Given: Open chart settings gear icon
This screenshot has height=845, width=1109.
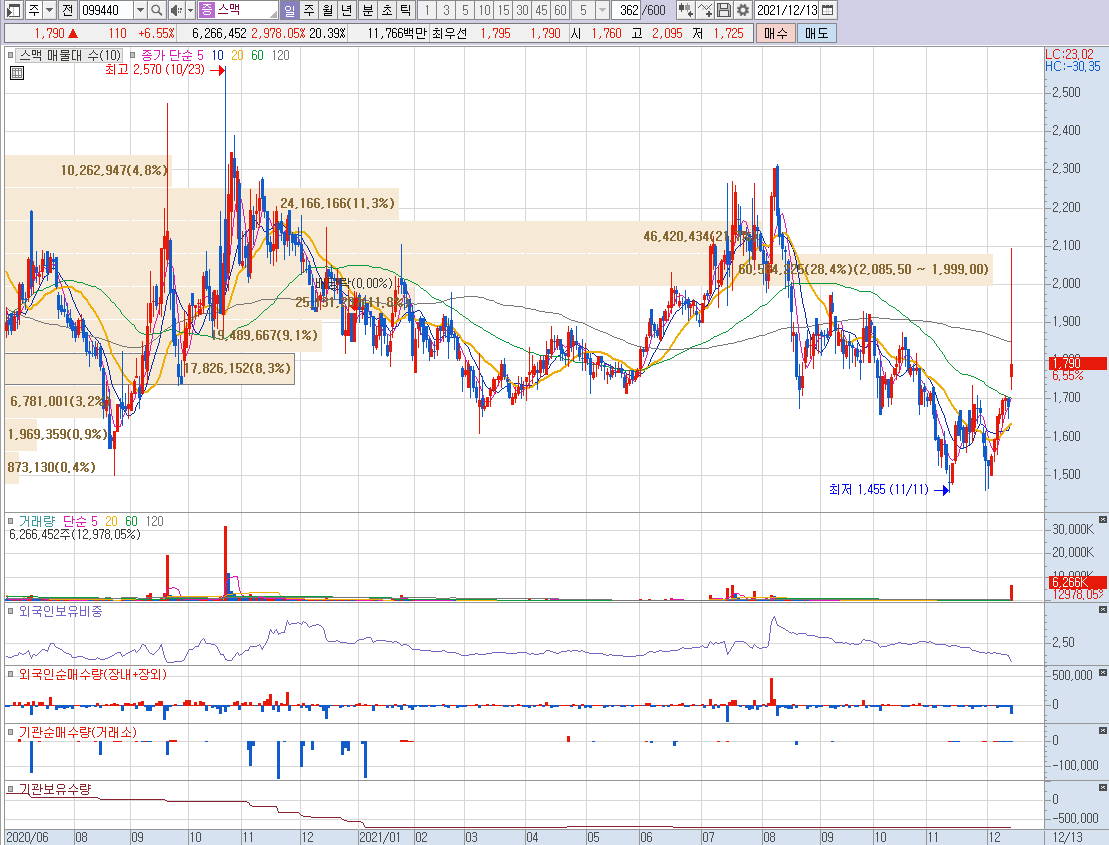Looking at the screenshot, I should point(743,10).
